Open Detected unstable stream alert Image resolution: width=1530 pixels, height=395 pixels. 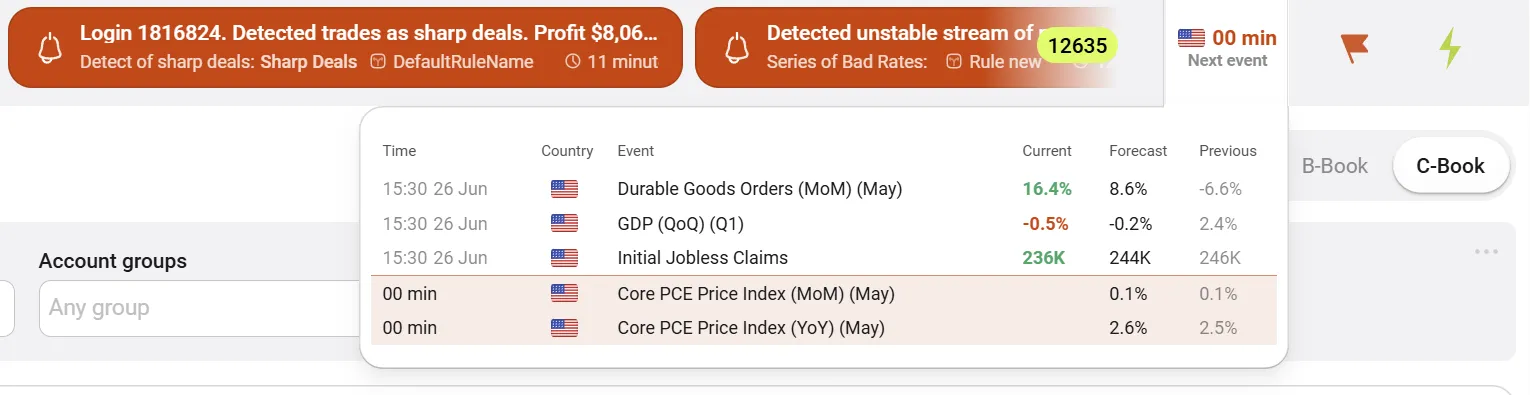(905, 47)
